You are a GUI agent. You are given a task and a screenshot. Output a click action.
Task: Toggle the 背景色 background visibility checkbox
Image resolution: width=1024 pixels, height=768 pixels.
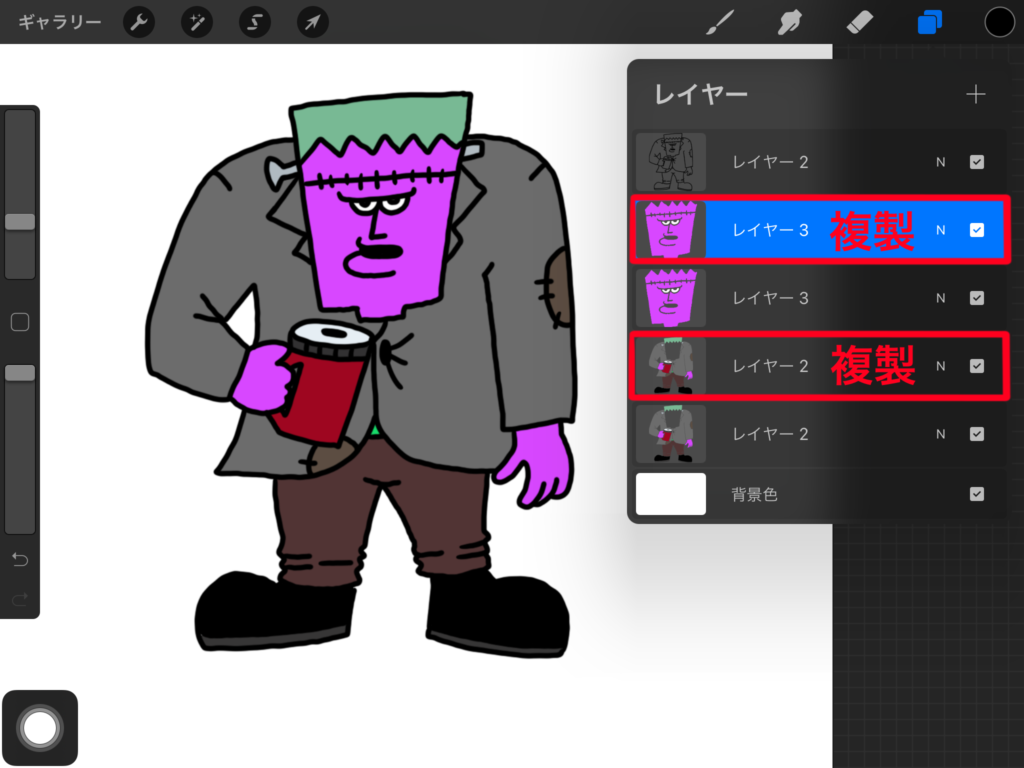tap(976, 494)
